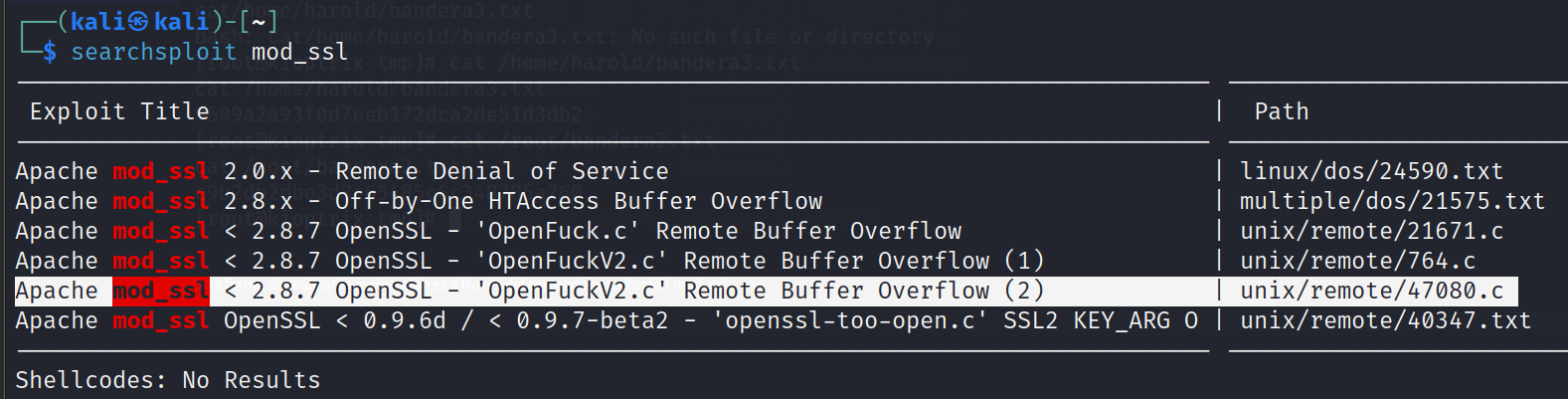
Task: Click the multiple/dos/21575.txt path
Action: click(1392, 201)
